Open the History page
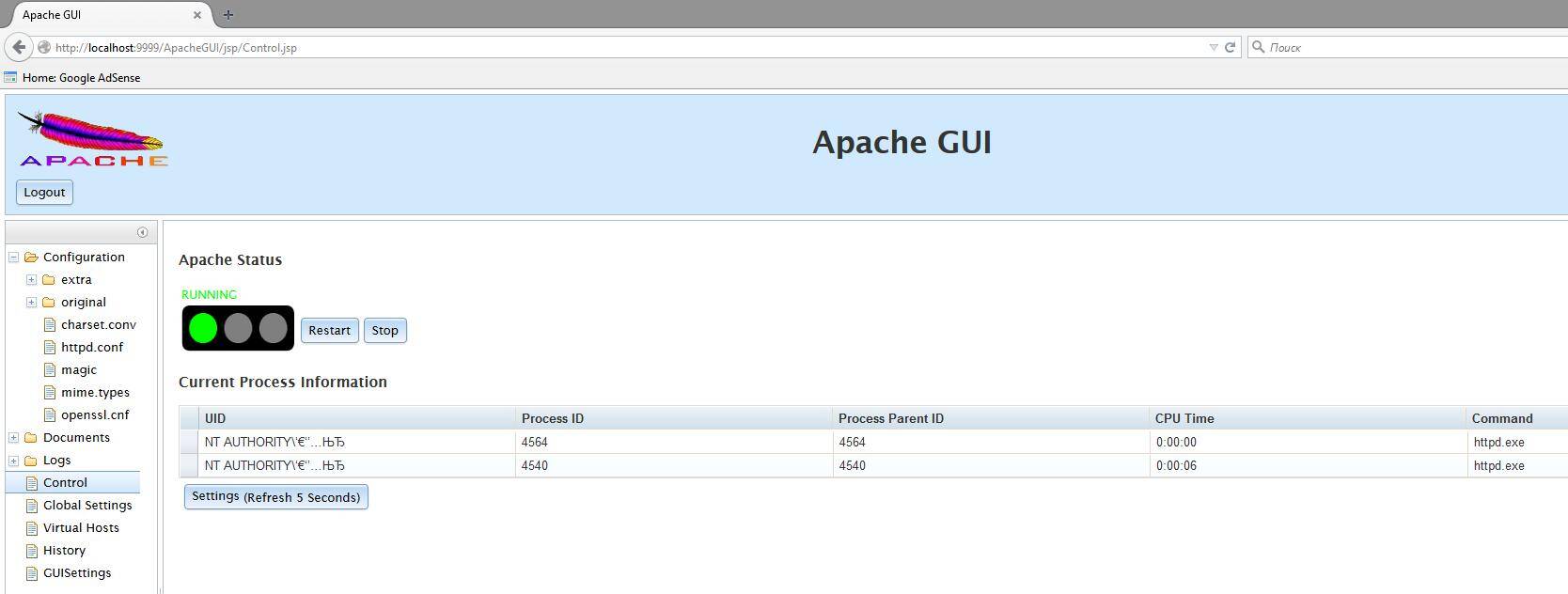The height and width of the screenshot is (594, 1568). (64, 550)
